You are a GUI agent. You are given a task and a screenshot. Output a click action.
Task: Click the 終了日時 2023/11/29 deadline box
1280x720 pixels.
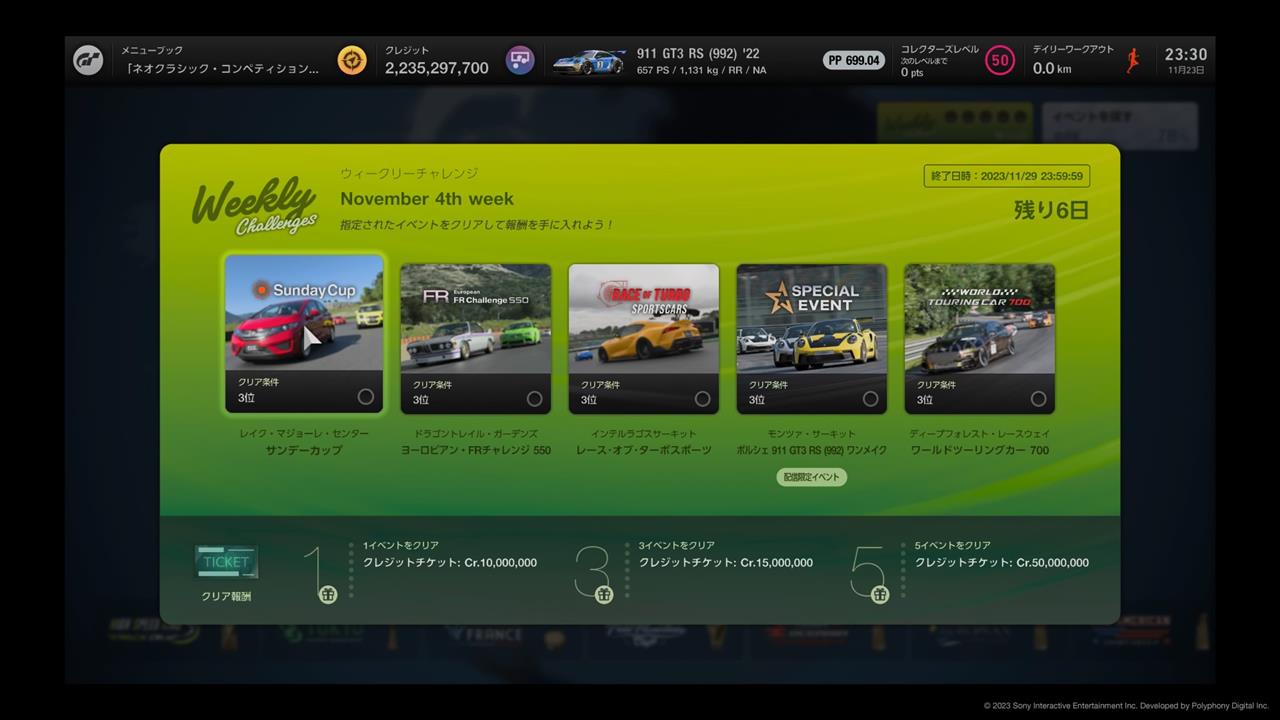pyautogui.click(x=1007, y=176)
